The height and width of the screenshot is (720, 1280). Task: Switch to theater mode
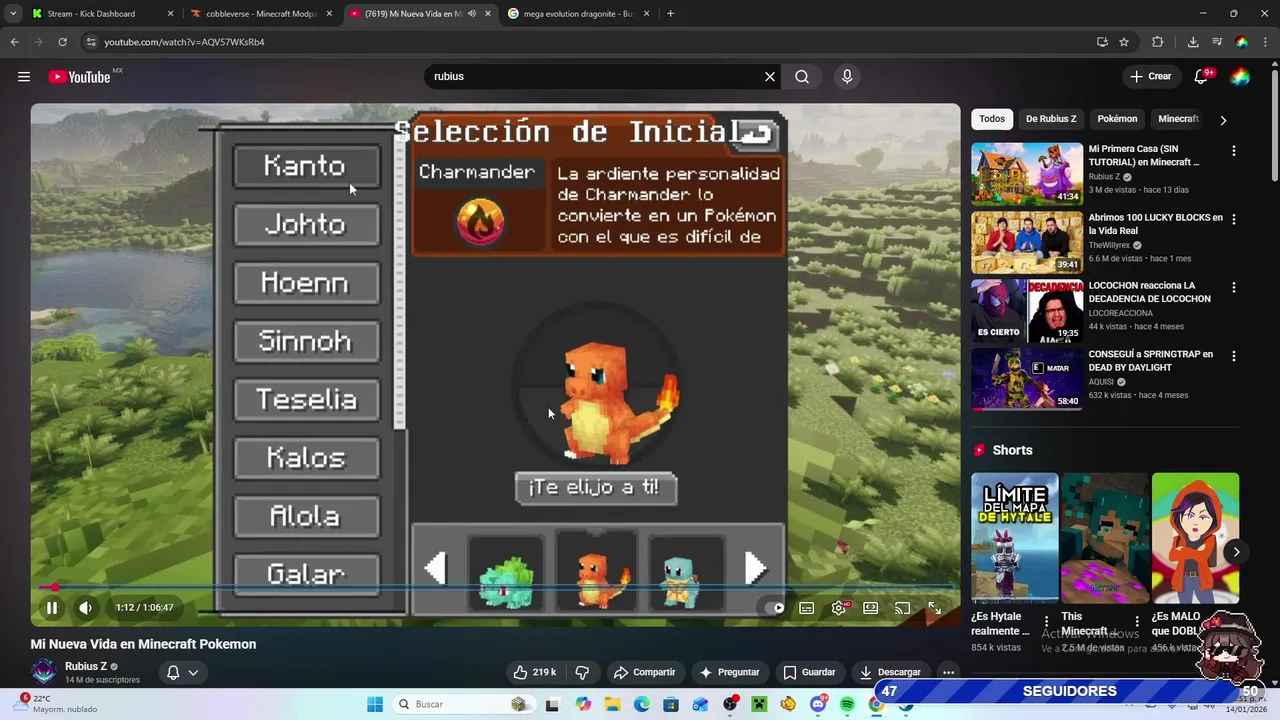(x=871, y=607)
